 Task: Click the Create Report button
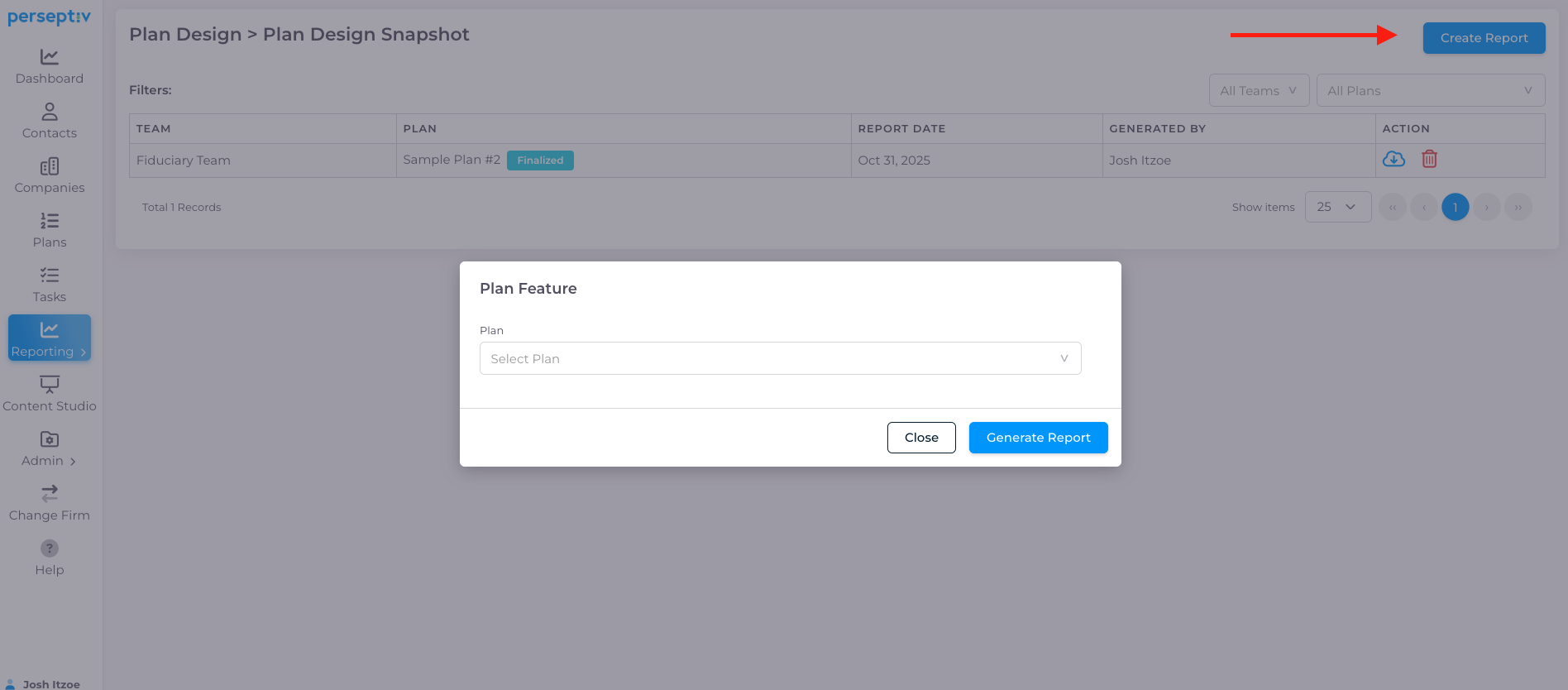click(x=1484, y=38)
